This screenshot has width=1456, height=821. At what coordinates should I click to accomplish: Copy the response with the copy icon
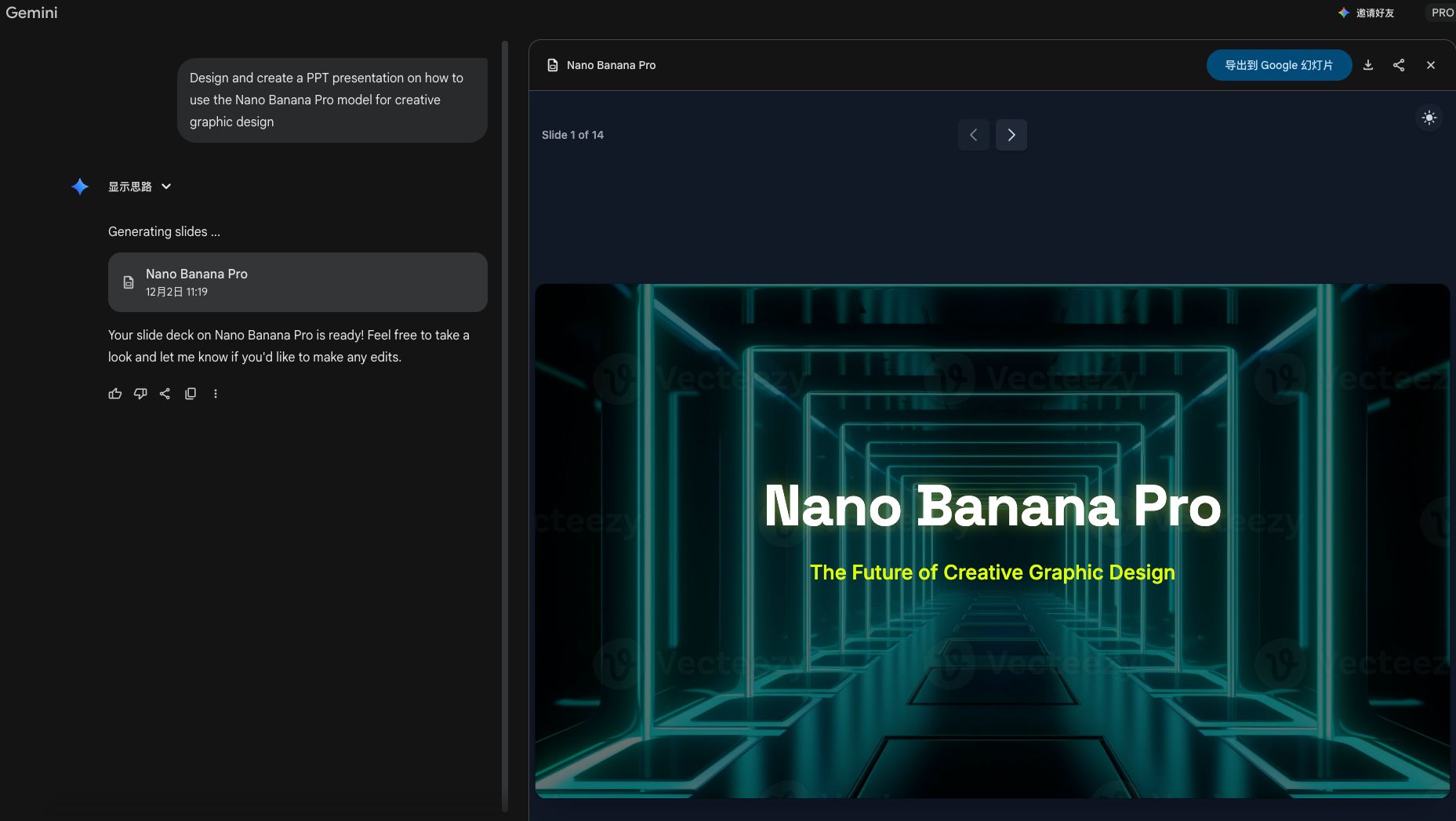pos(191,394)
